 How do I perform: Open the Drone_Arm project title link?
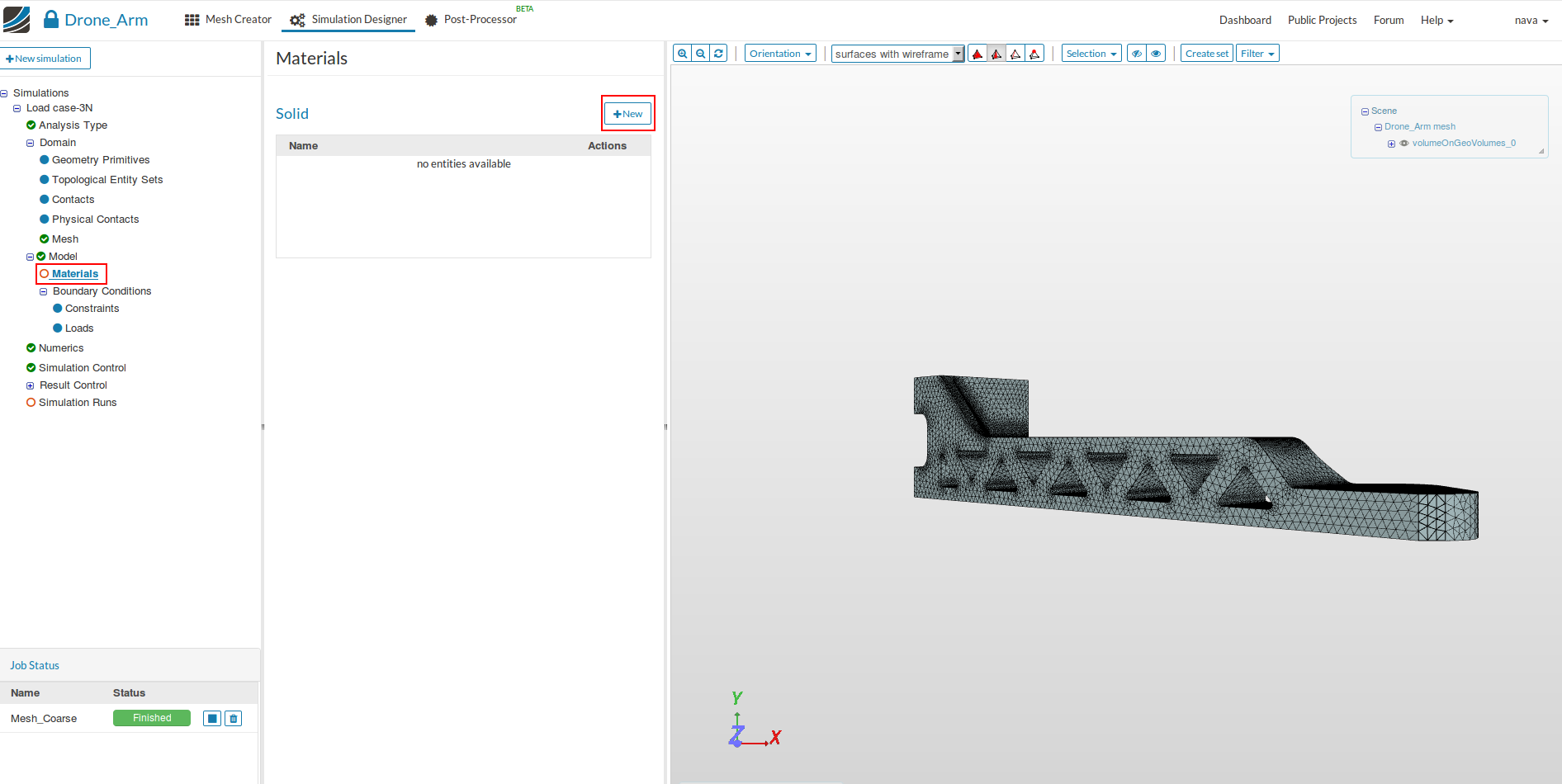pos(106,20)
